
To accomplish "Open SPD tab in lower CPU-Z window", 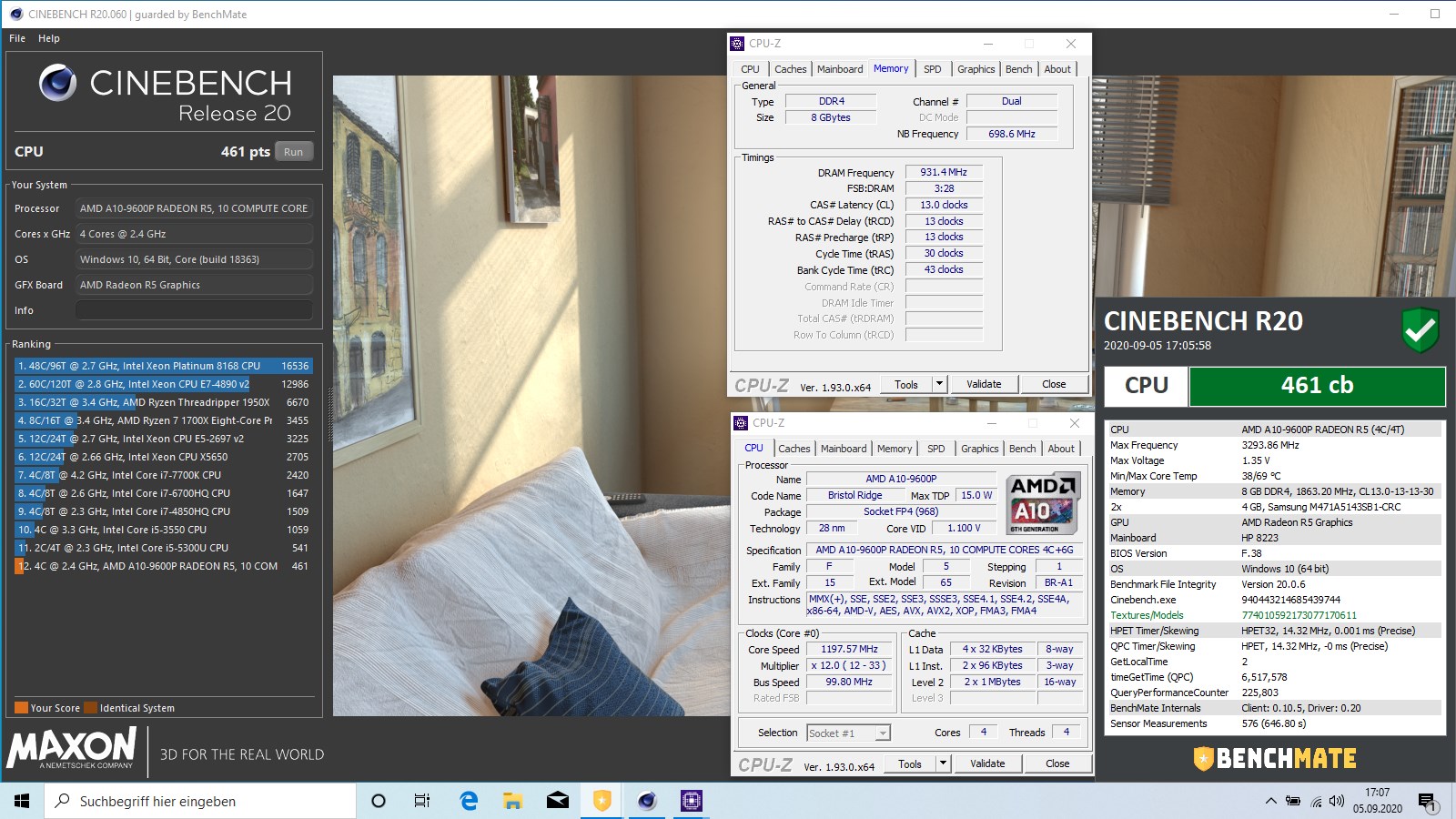I will click(x=936, y=449).
